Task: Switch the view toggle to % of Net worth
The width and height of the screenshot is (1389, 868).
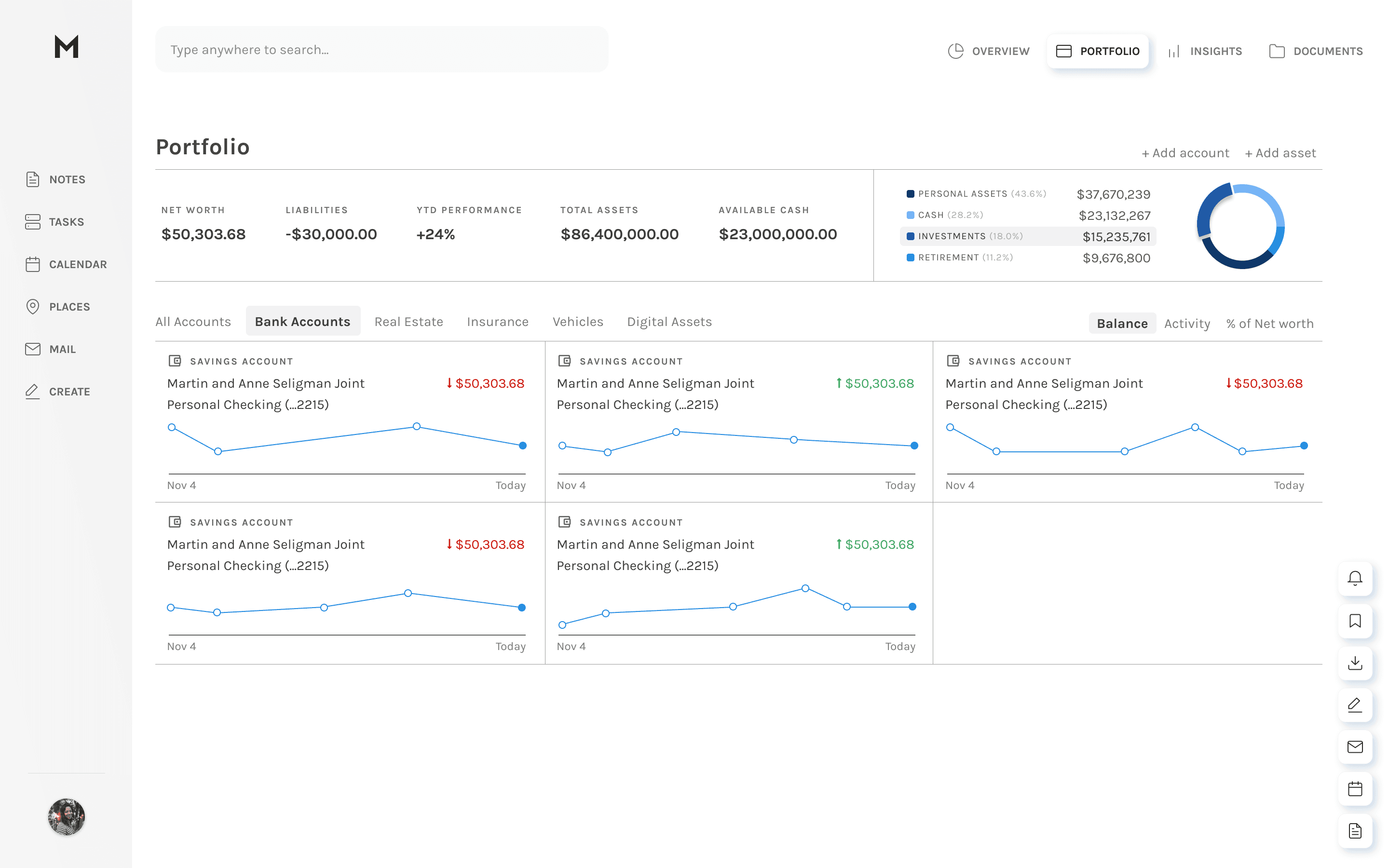Action: point(1269,324)
